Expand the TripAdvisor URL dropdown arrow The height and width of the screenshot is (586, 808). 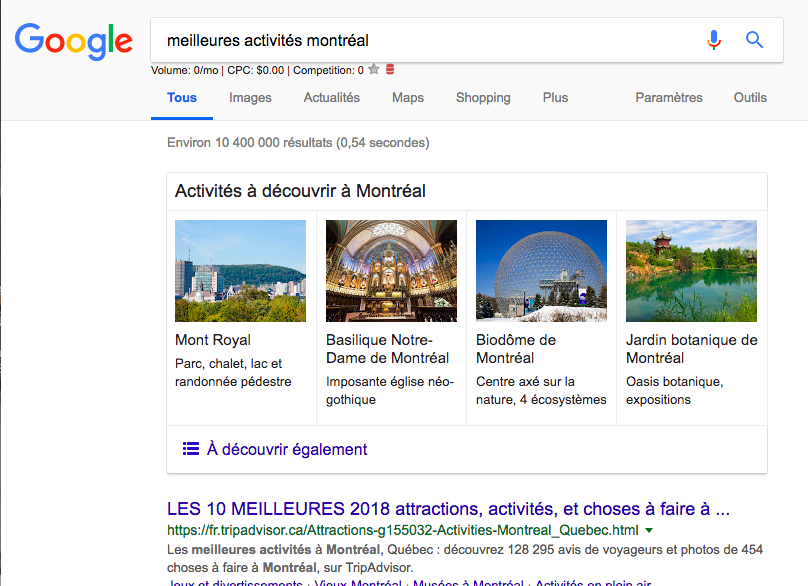click(x=649, y=530)
